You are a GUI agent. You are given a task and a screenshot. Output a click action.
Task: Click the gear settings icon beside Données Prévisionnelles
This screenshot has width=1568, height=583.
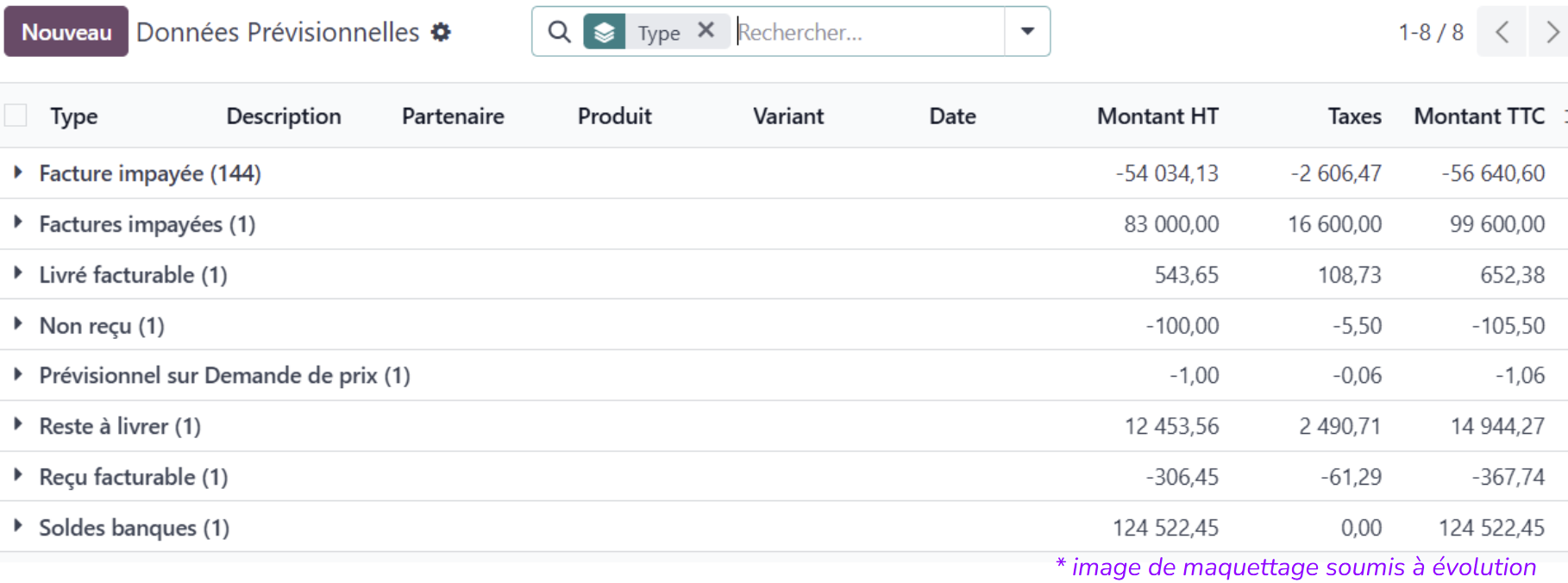441,33
